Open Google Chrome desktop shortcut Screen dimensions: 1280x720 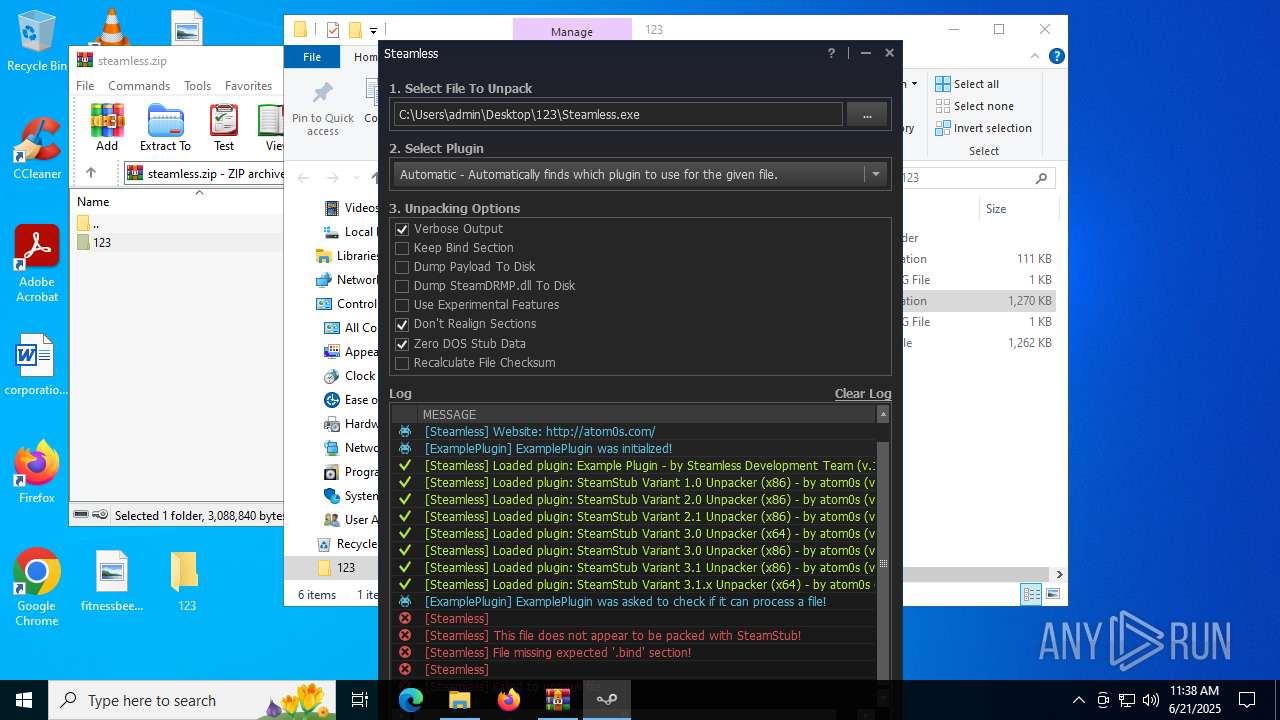pyautogui.click(x=37, y=587)
